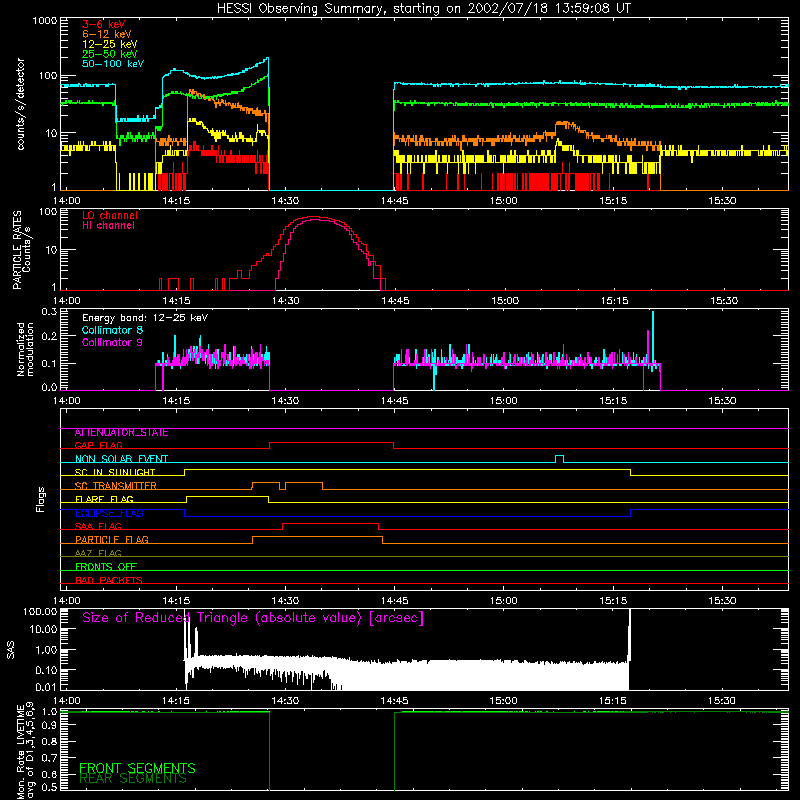Click the 14:45 tick on top plot

[x=394, y=201]
